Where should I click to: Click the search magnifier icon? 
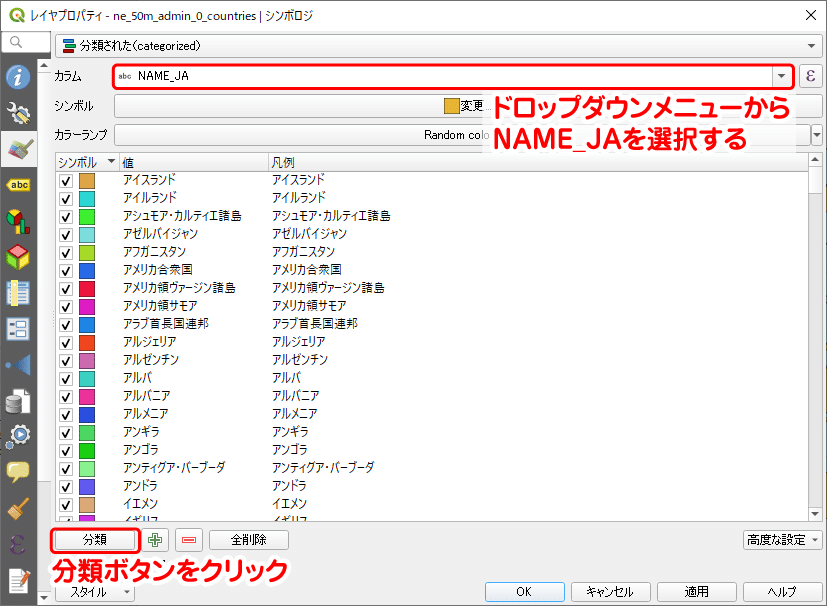click(16, 42)
